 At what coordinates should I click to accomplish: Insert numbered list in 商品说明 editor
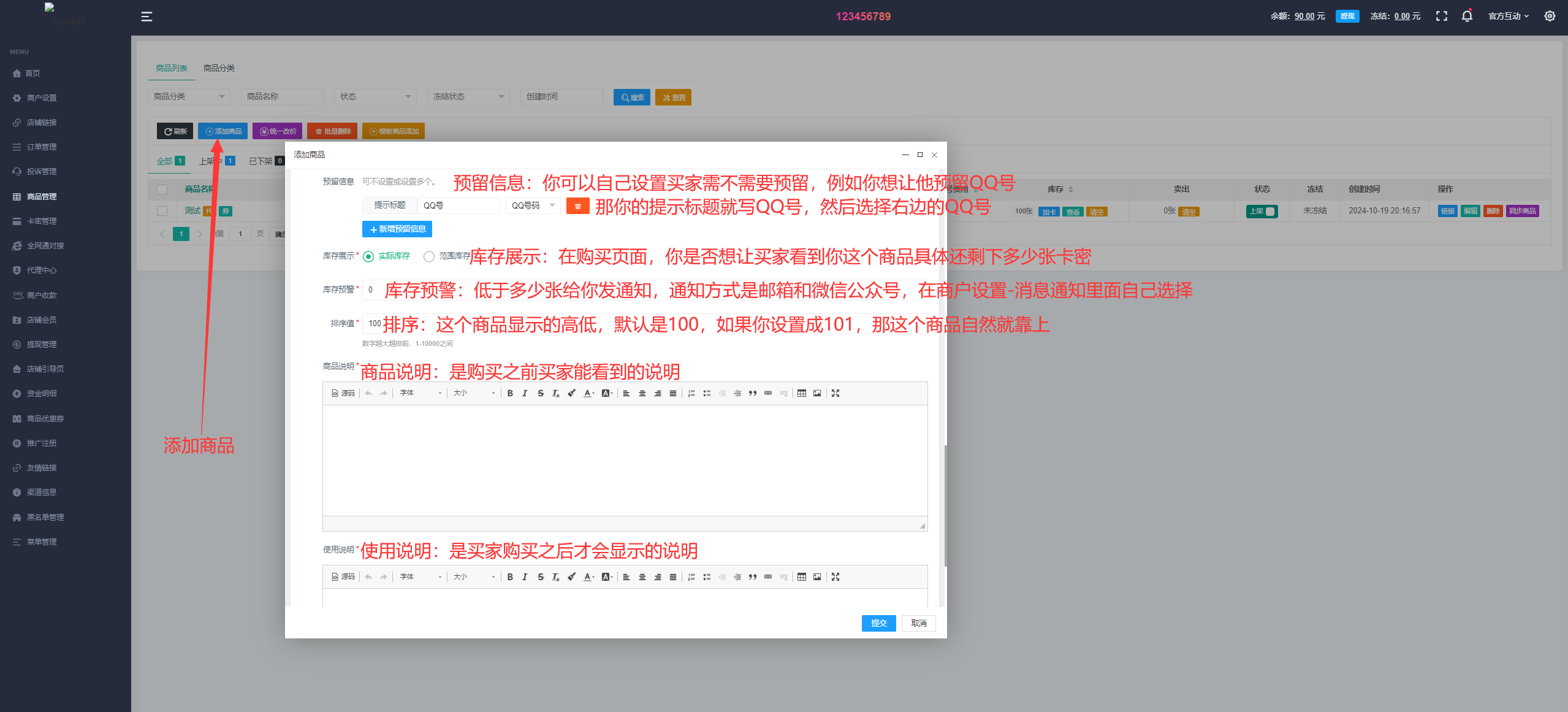point(691,393)
